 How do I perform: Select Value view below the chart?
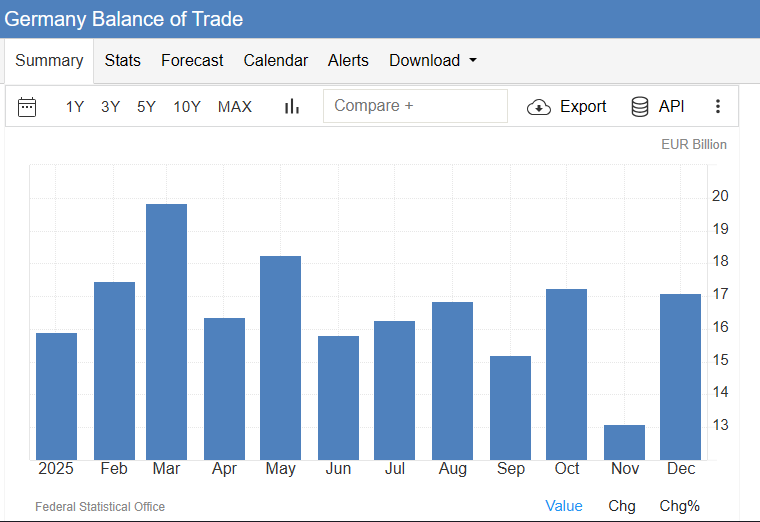[564, 506]
